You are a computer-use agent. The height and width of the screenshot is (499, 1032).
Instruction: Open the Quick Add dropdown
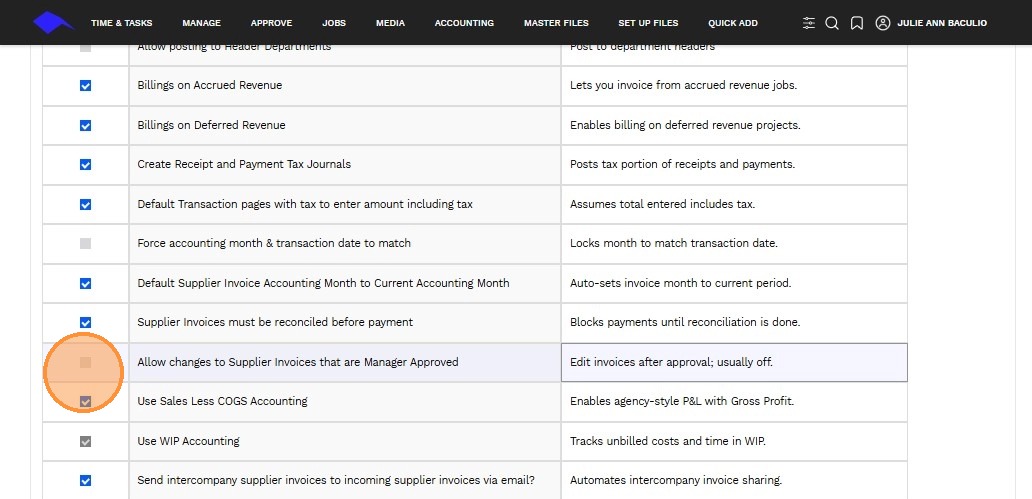pyautogui.click(x=733, y=23)
